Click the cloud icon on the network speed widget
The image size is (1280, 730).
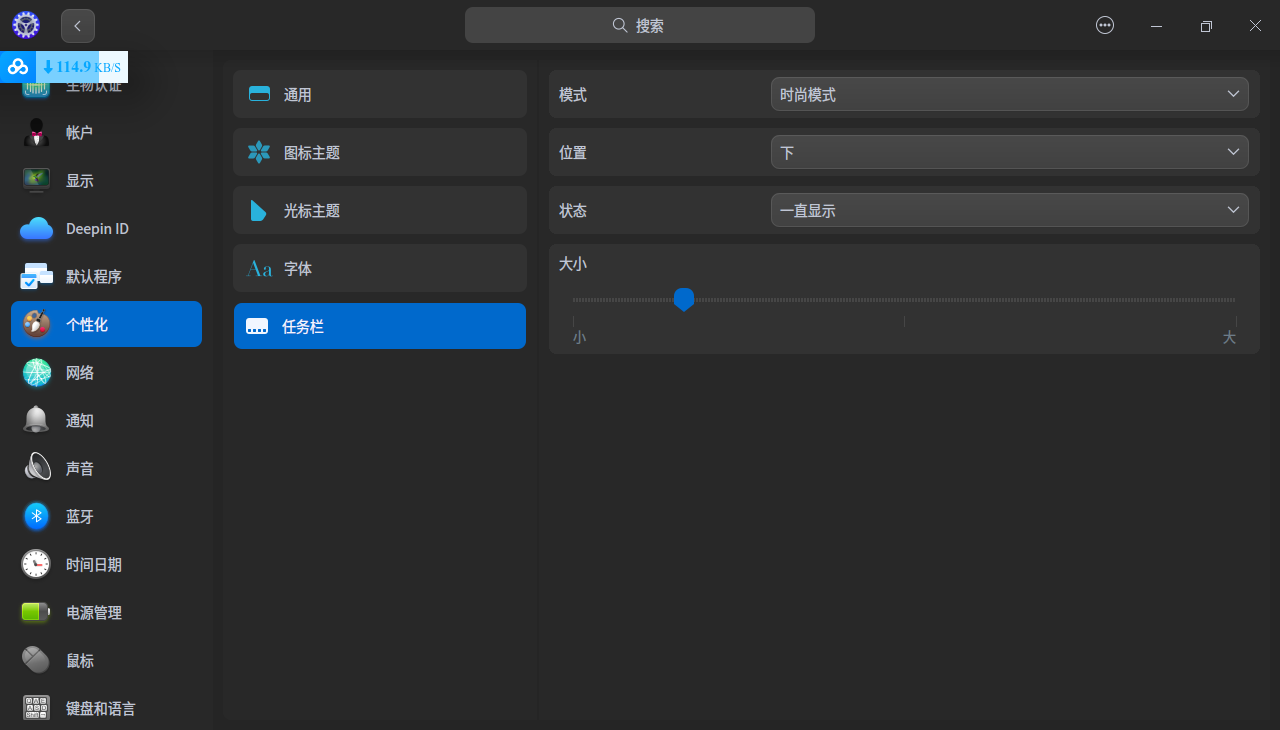(x=18, y=67)
